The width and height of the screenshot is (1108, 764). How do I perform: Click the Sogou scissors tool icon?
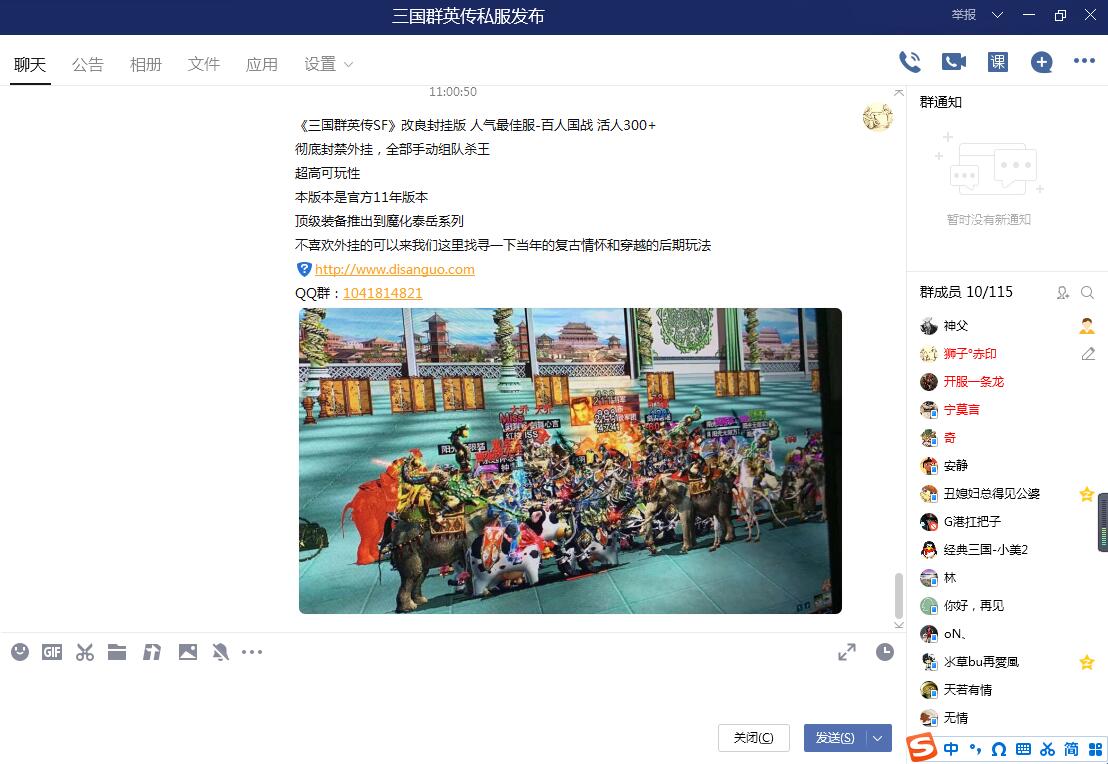click(1047, 749)
